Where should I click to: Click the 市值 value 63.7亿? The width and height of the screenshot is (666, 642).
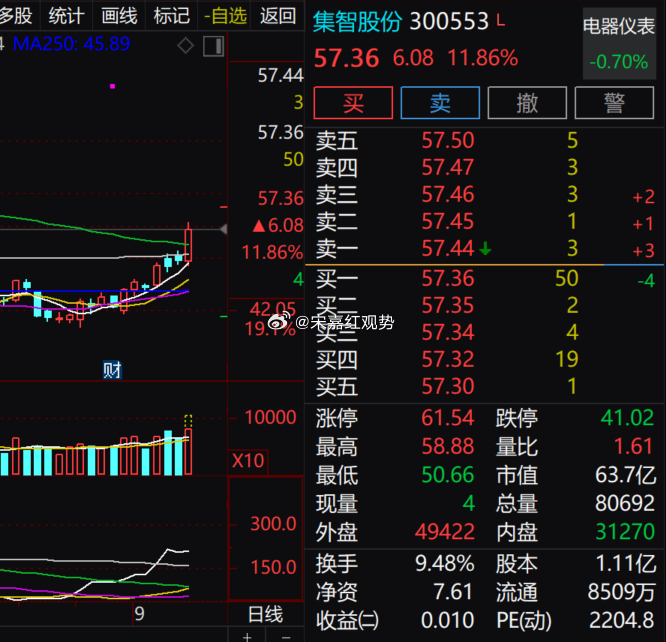[626, 475]
